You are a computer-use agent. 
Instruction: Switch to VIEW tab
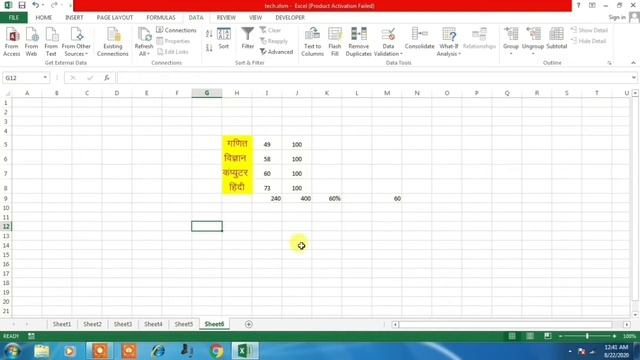coord(256,18)
